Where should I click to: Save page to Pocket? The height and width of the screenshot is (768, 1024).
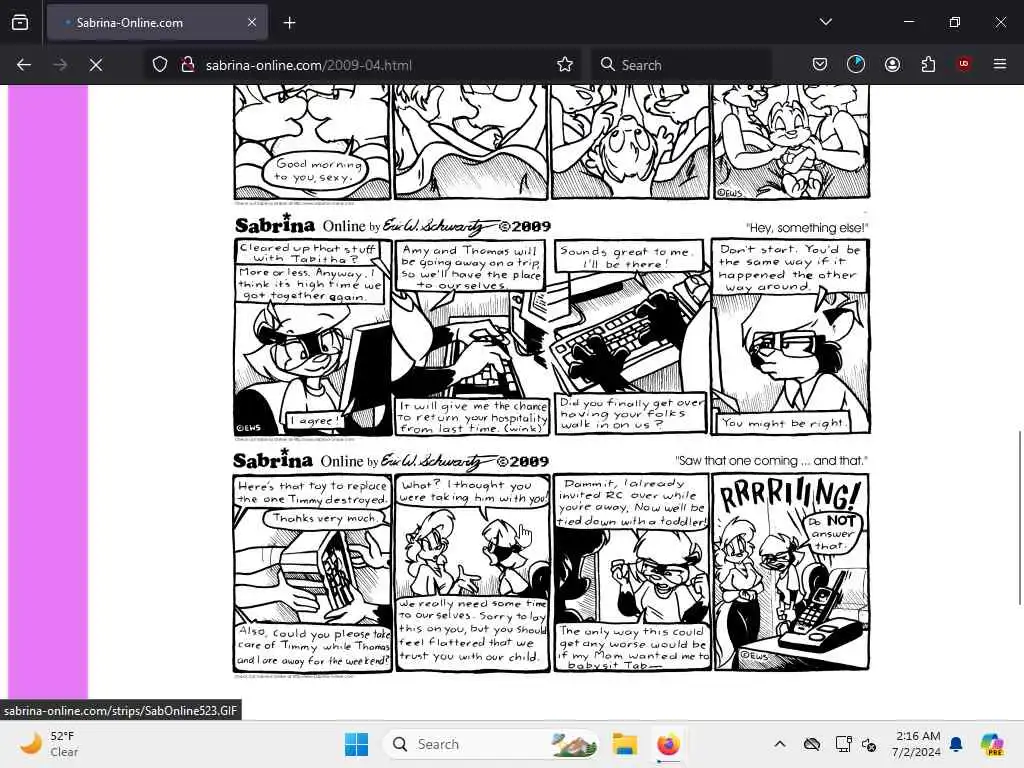pyautogui.click(x=820, y=64)
